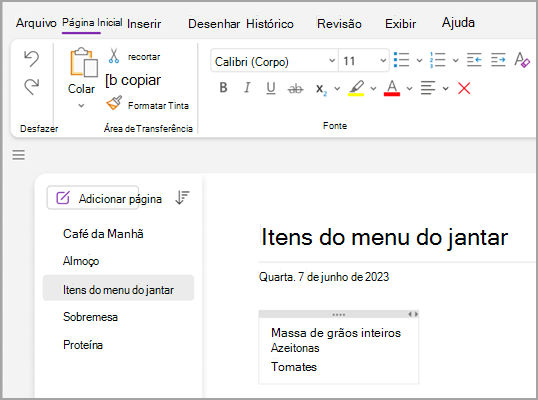Click the paragraph alignment icon
Image resolution: width=538 pixels, height=400 pixels.
[428, 88]
